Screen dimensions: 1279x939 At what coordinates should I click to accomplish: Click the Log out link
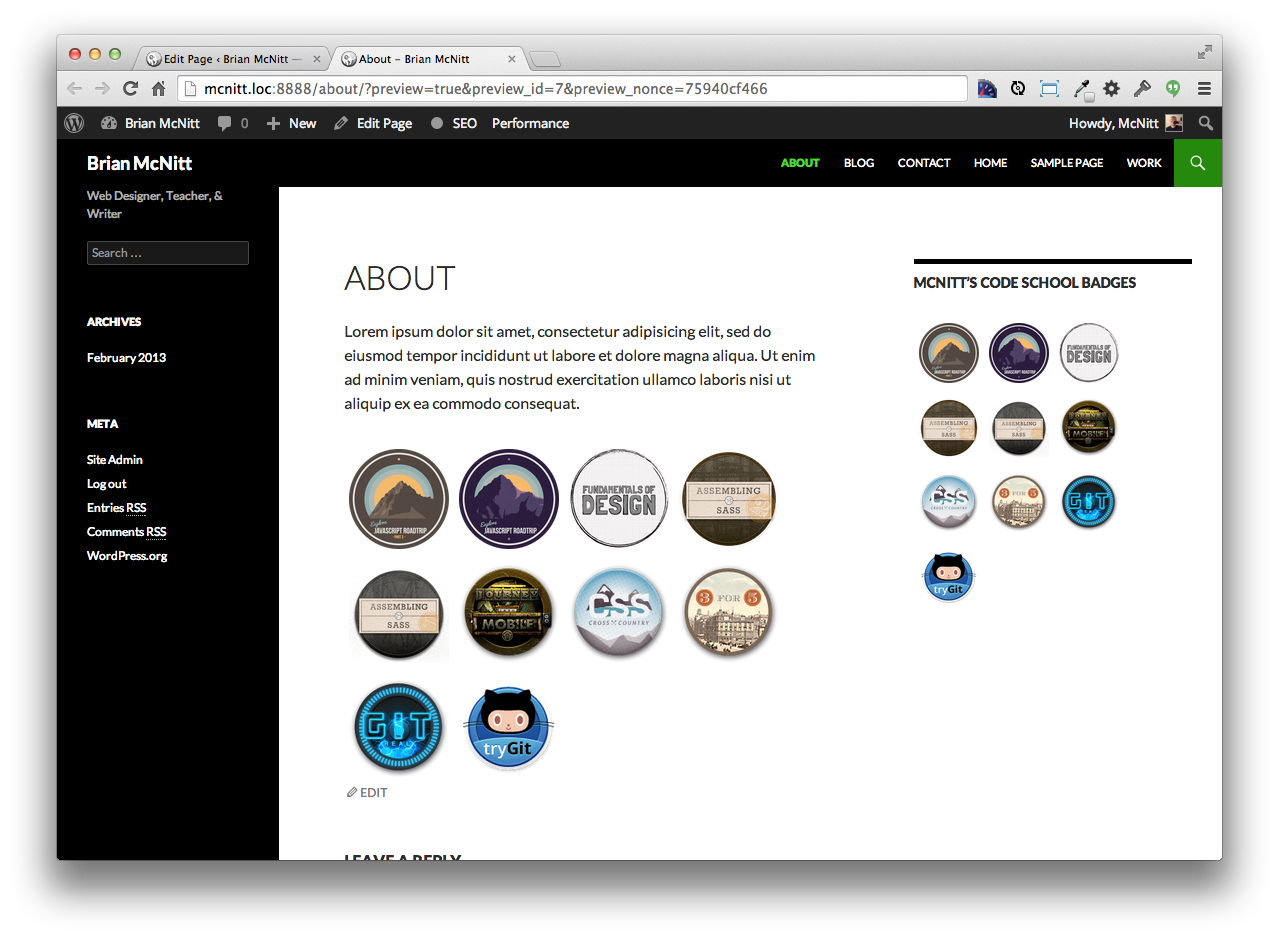(x=107, y=483)
